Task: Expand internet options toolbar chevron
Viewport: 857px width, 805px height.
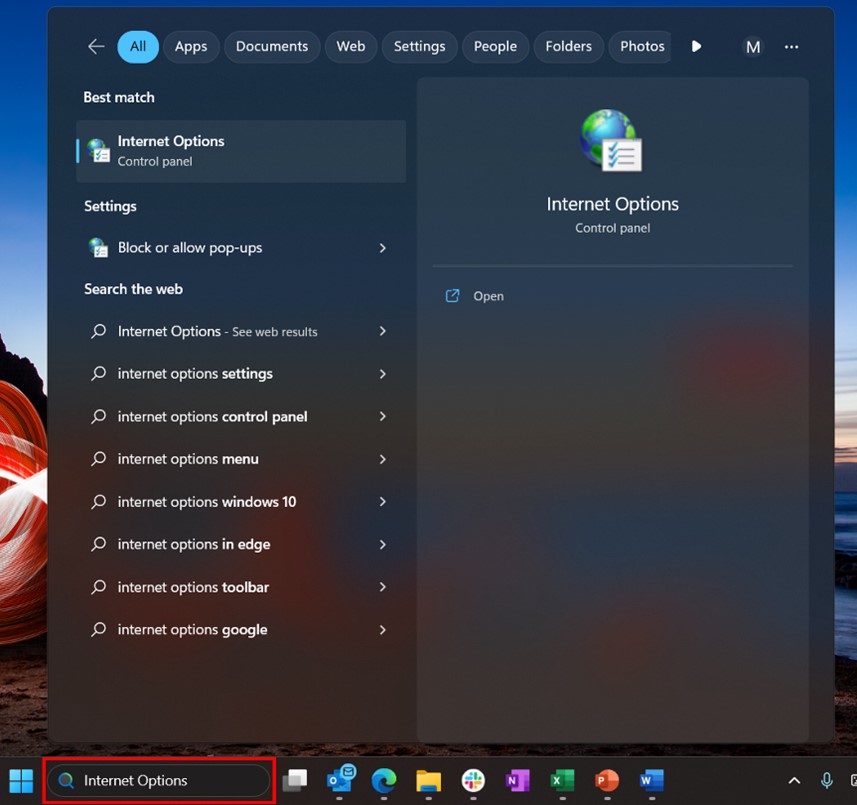Action: pyautogui.click(x=383, y=587)
